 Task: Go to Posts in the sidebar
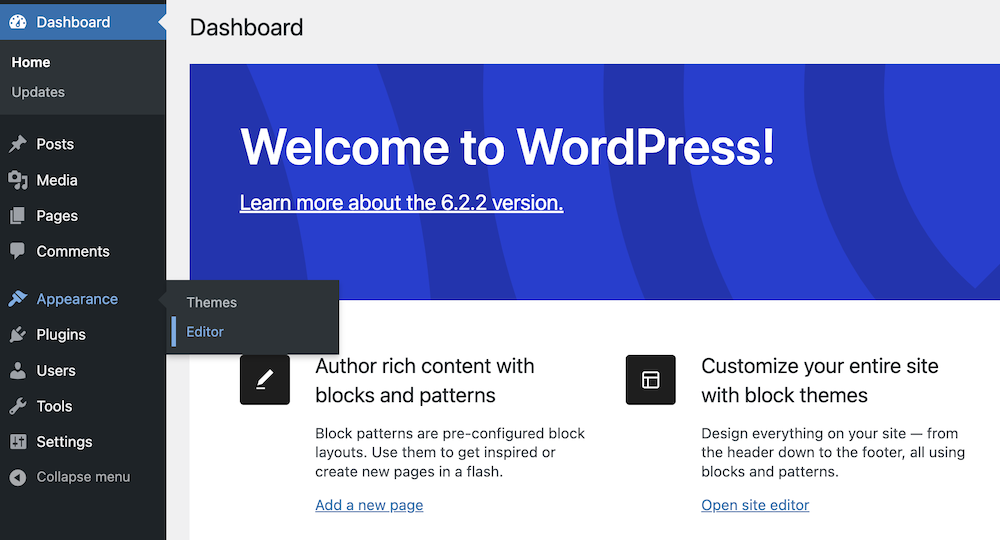point(55,144)
